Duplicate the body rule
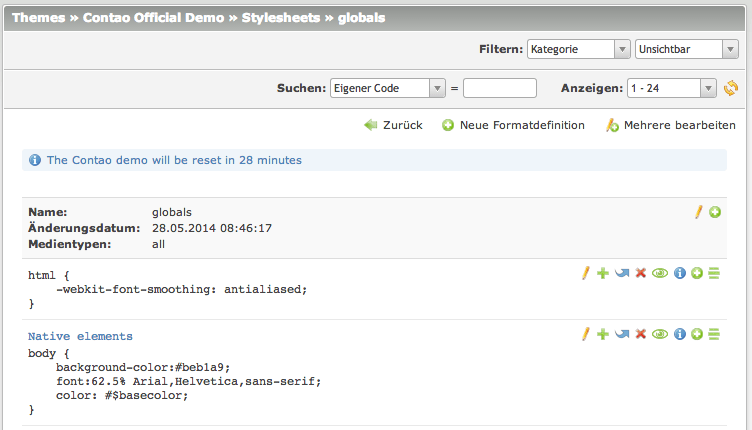The height and width of the screenshot is (430, 752). 603,334
